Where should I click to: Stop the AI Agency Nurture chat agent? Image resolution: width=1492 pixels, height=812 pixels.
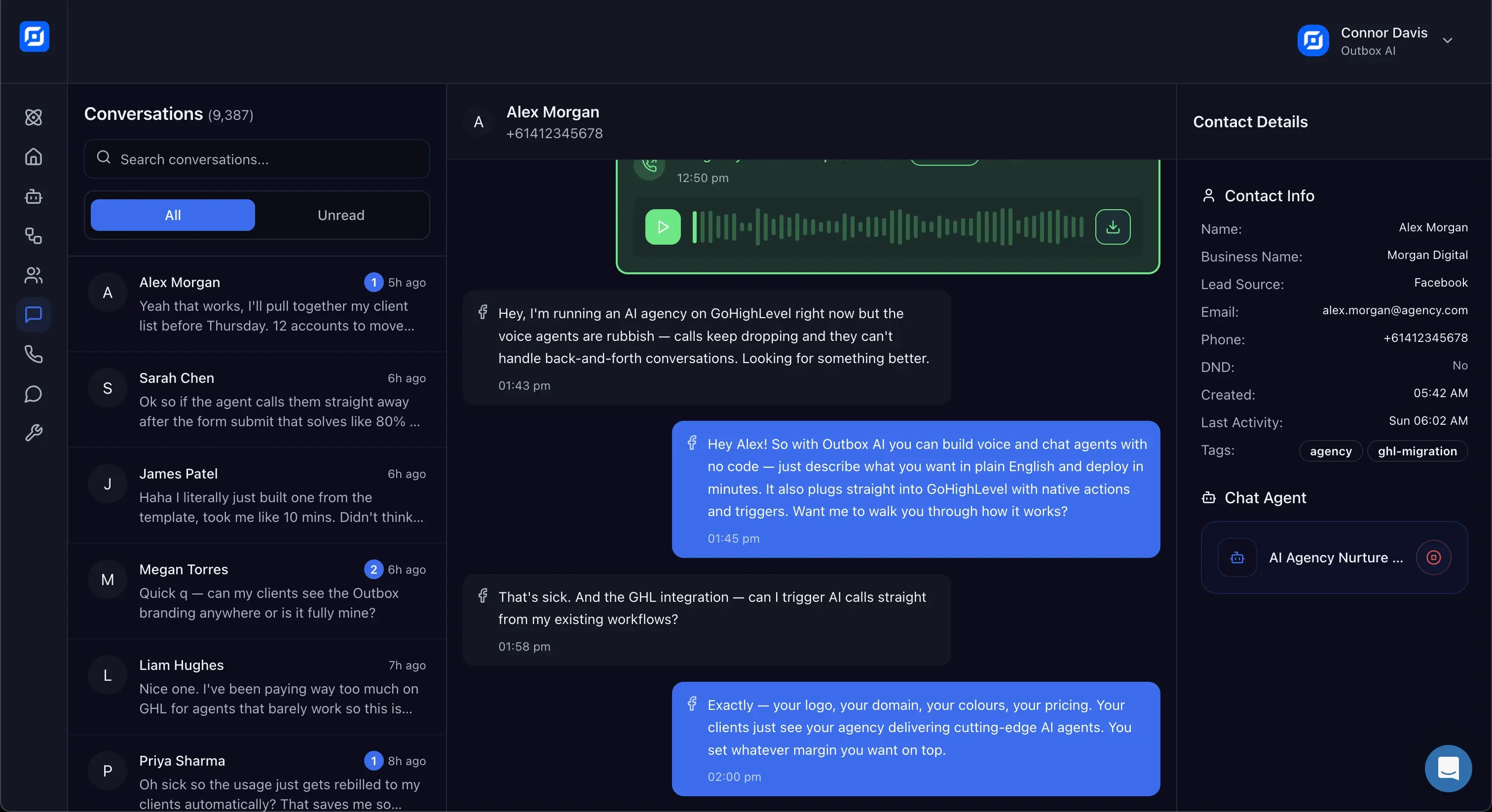[x=1433, y=558]
